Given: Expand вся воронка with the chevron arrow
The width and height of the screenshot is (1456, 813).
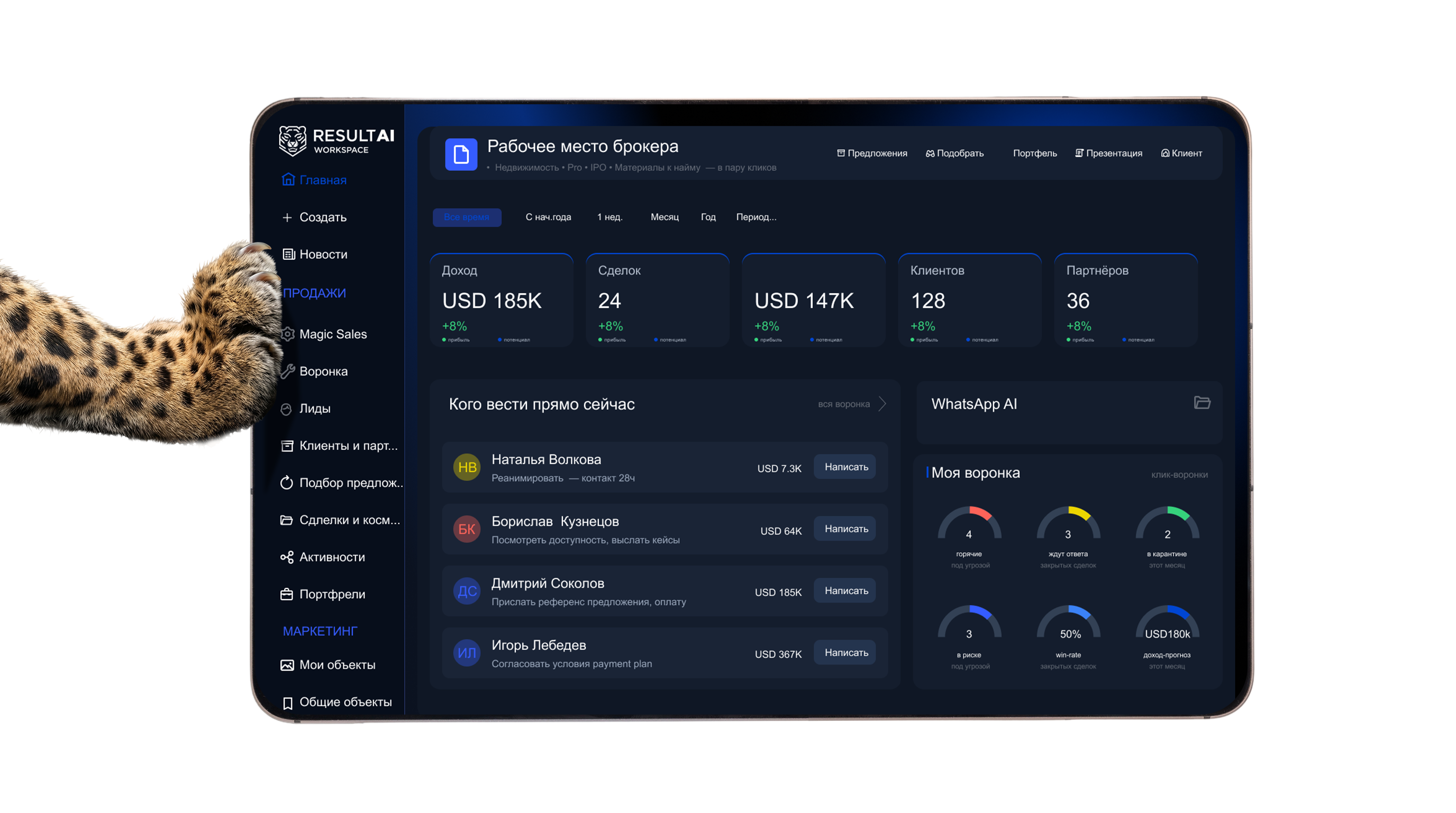Looking at the screenshot, I should [x=882, y=404].
